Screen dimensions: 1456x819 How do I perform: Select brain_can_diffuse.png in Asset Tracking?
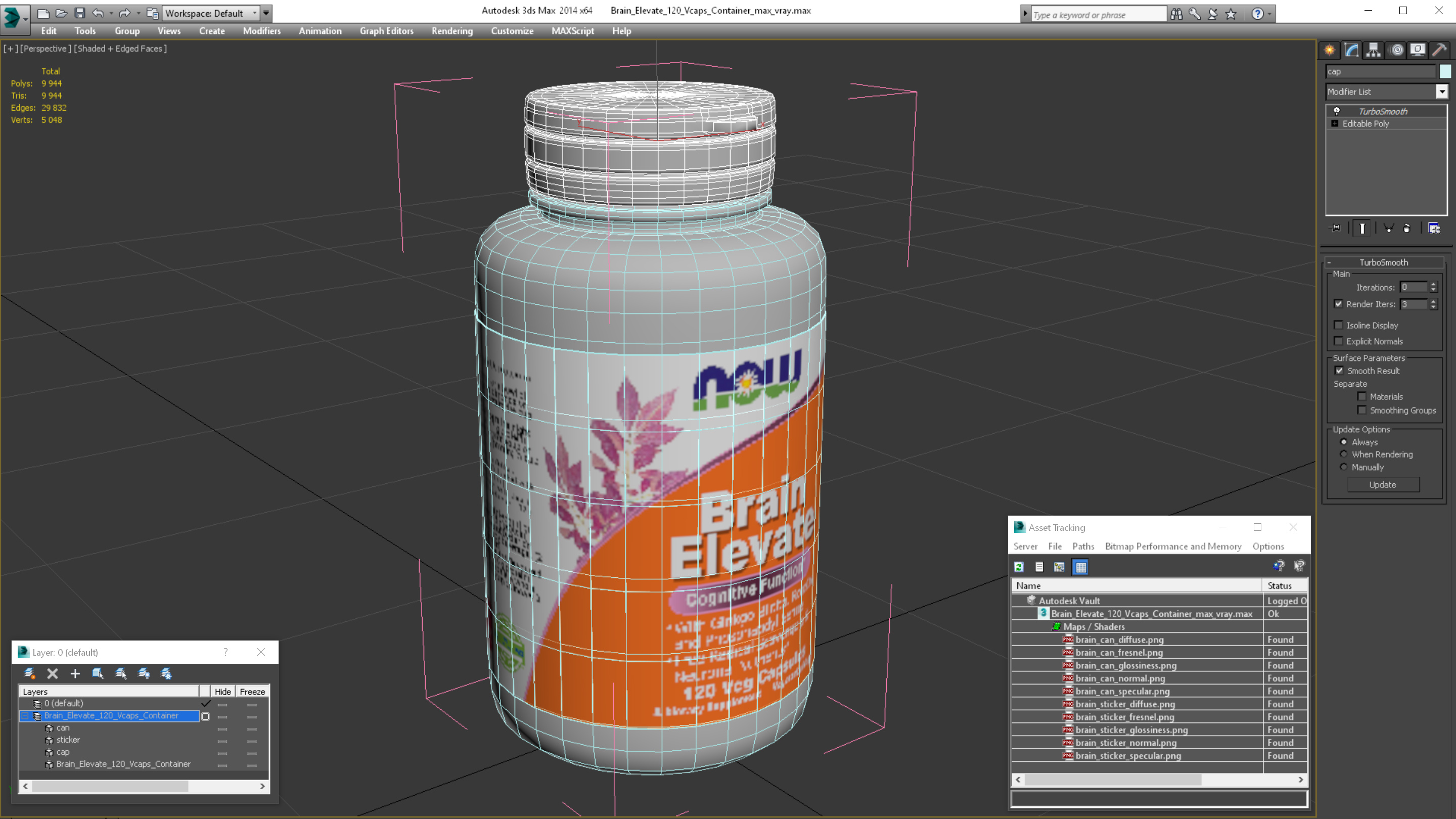pos(1119,640)
